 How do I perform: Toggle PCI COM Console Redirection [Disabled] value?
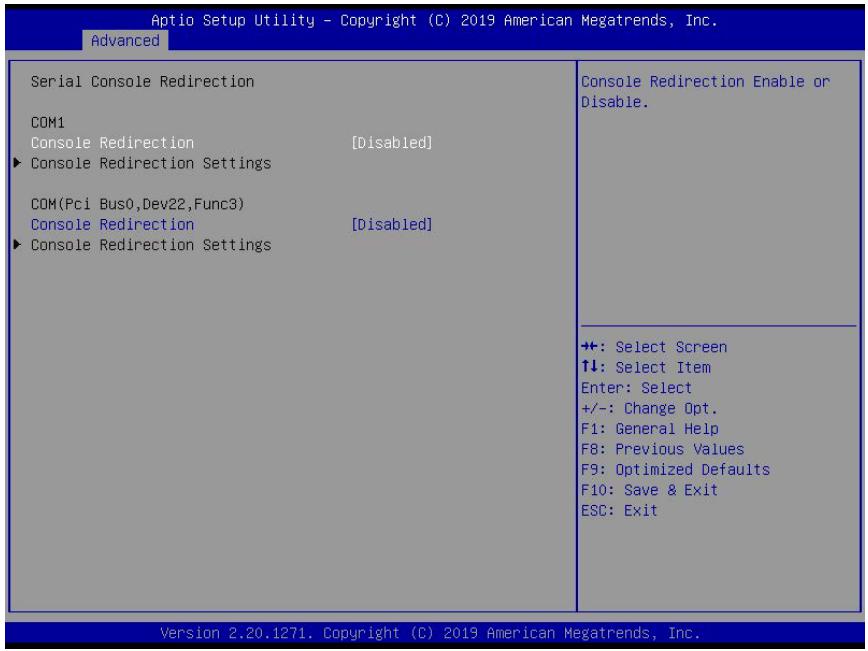point(391,224)
